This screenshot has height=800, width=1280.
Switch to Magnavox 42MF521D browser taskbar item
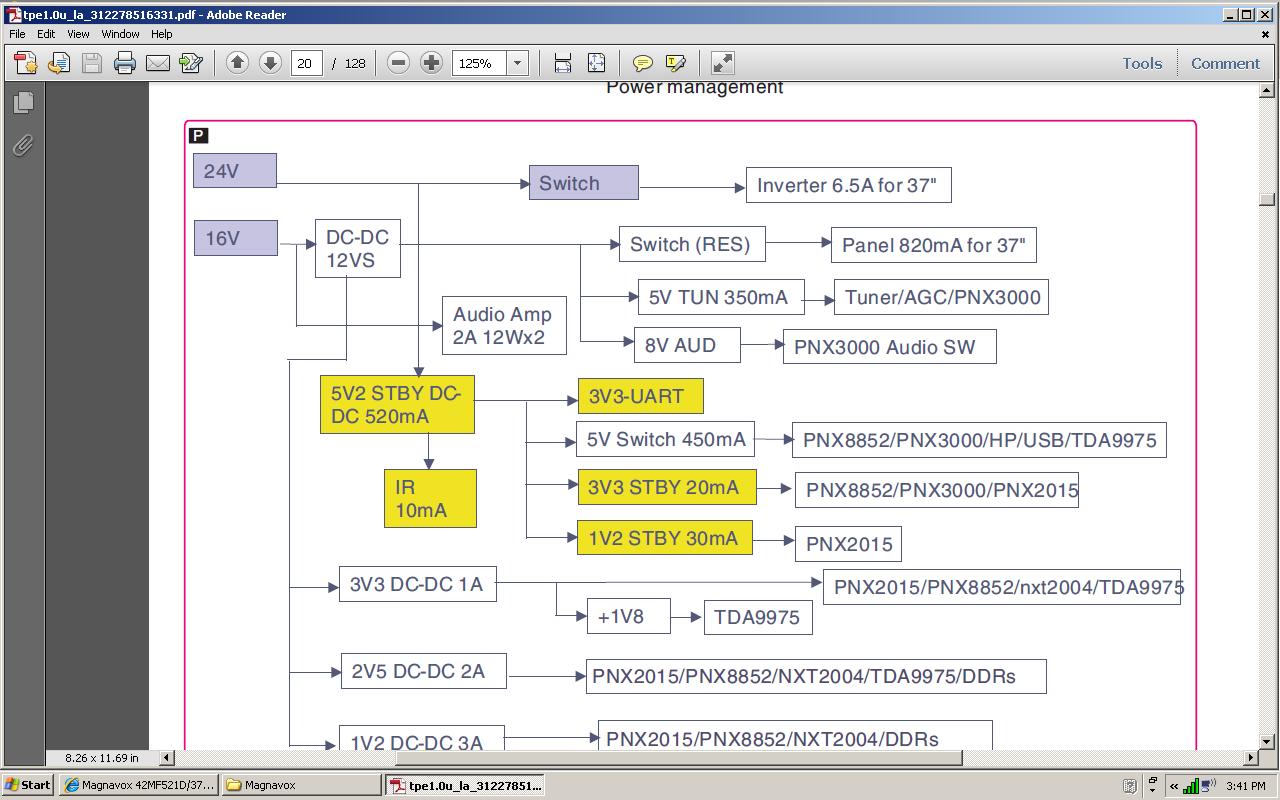pyautogui.click(x=139, y=785)
